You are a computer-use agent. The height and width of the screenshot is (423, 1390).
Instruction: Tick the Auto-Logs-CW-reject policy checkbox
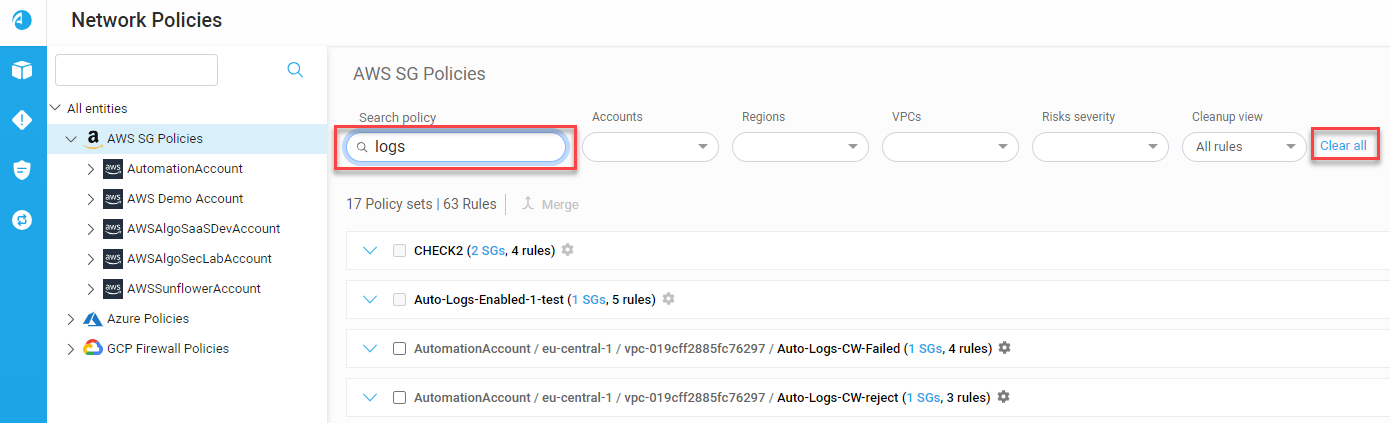[x=399, y=398]
